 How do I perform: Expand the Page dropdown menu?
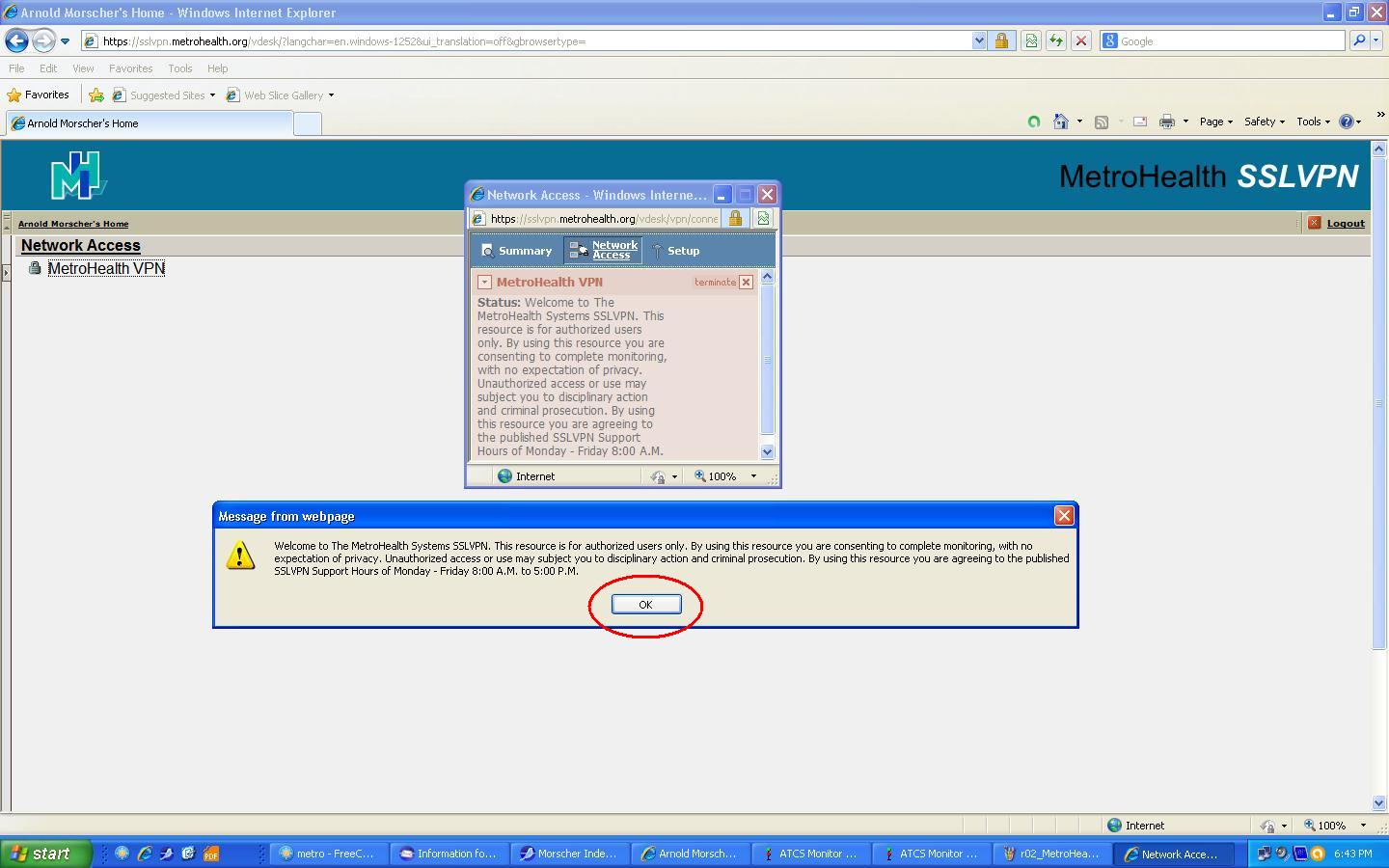(x=1215, y=122)
